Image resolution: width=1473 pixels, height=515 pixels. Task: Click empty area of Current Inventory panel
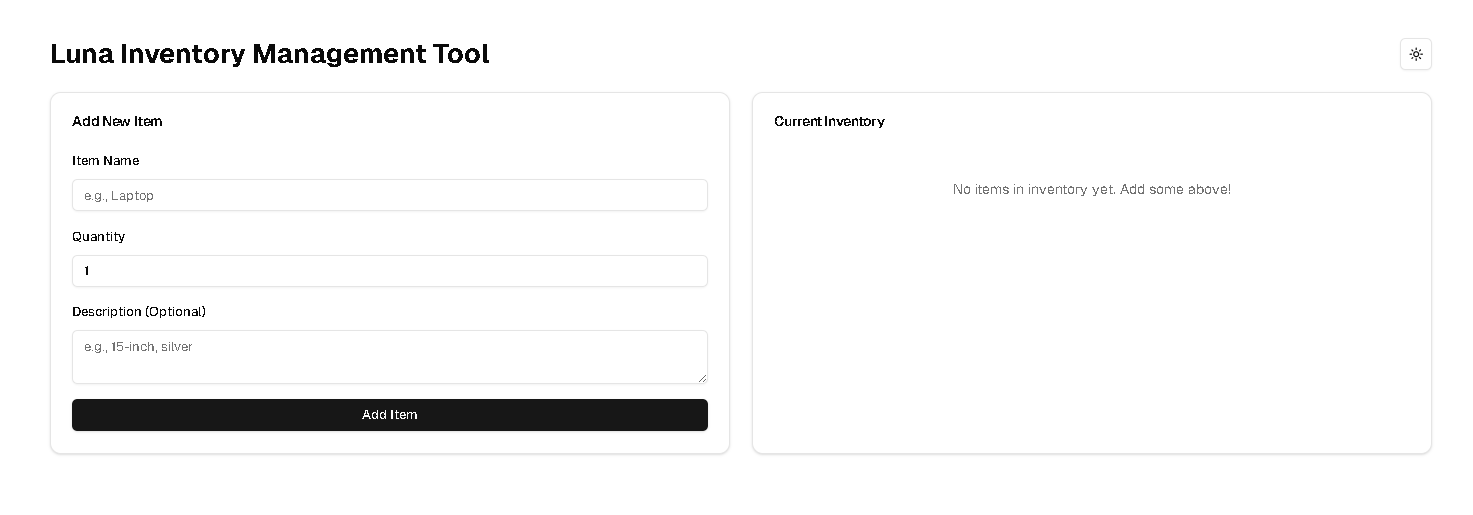click(1092, 330)
